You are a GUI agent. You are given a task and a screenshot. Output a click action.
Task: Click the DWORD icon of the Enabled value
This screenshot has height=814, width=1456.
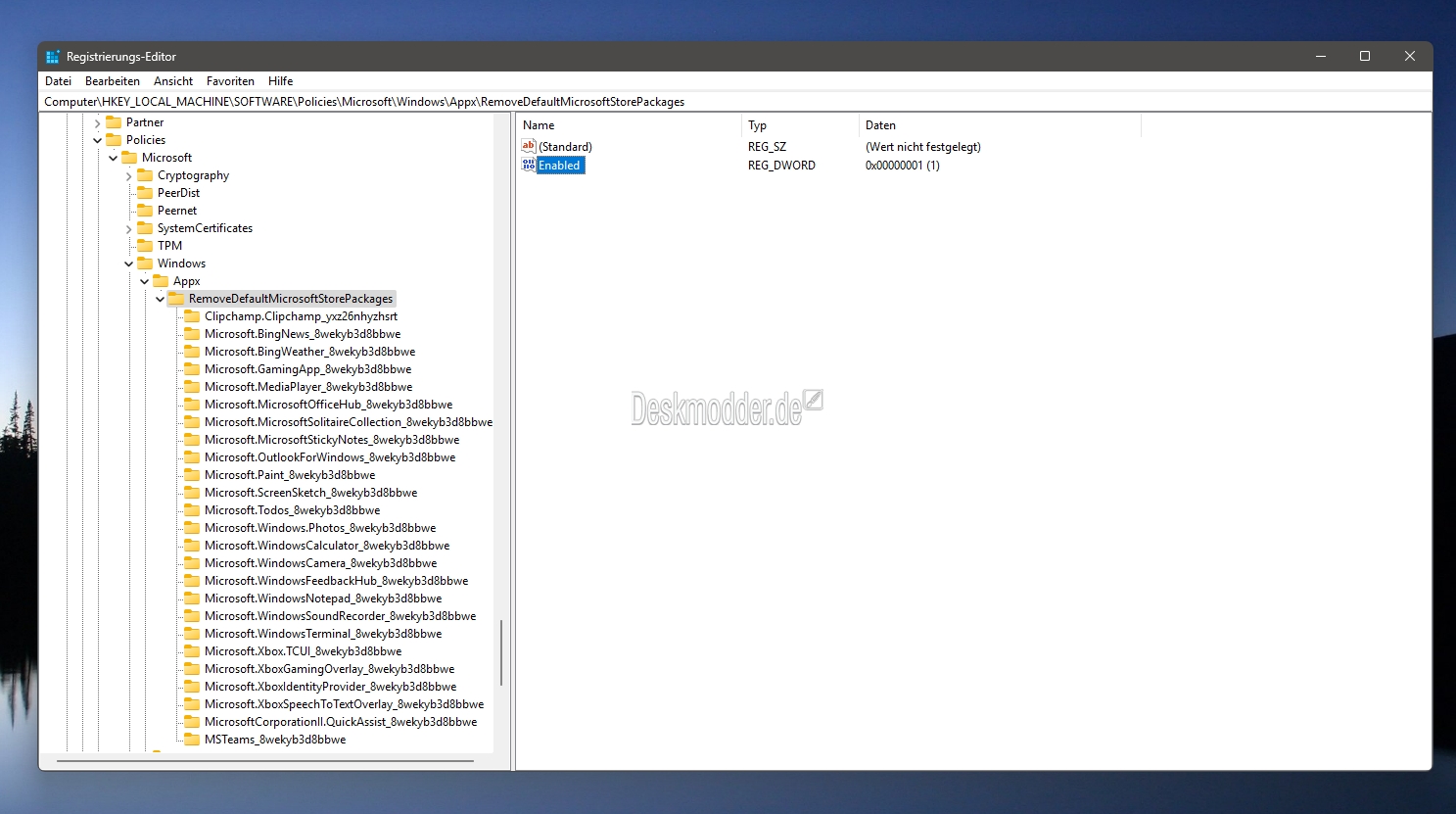[529, 165]
